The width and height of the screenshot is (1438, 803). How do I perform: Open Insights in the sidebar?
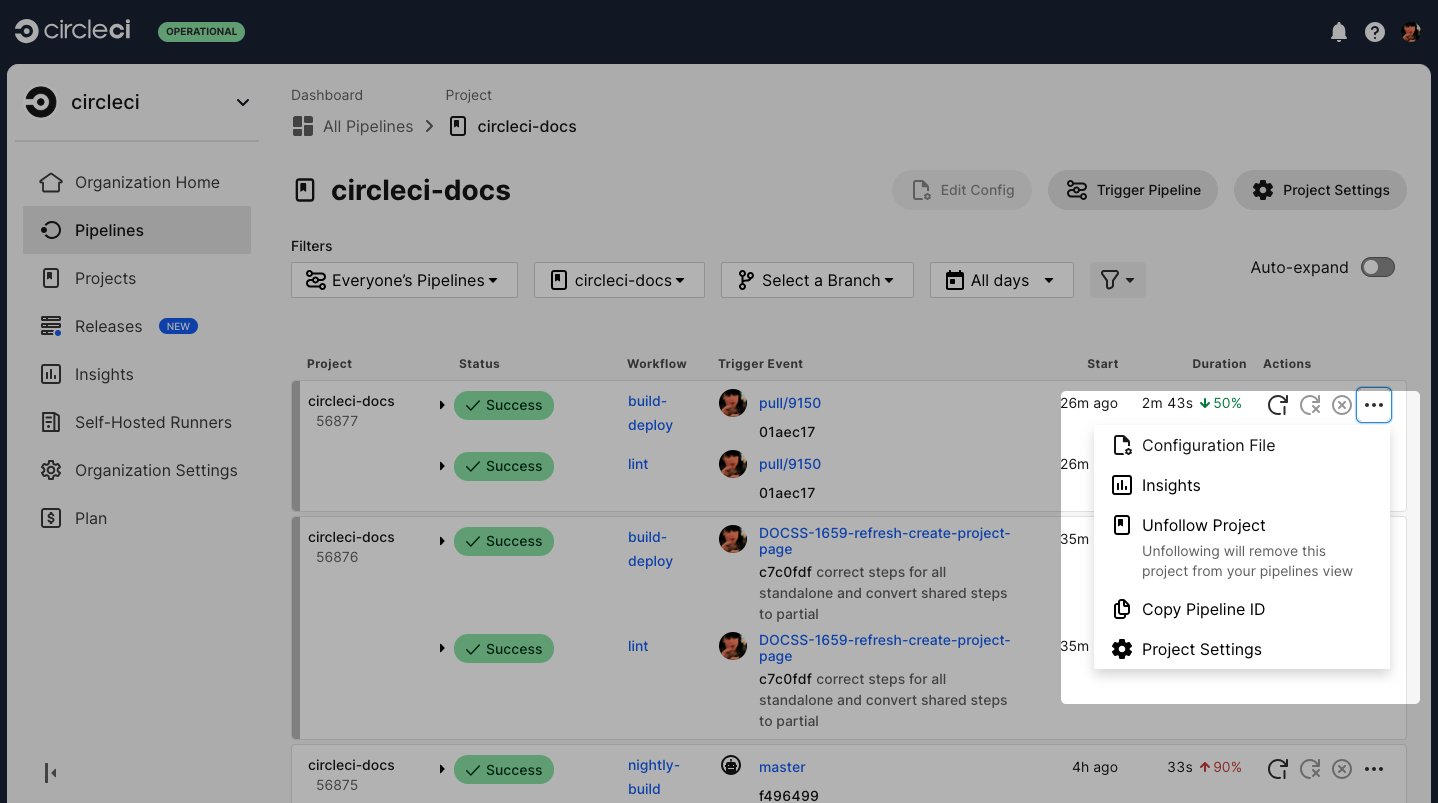(x=137, y=374)
